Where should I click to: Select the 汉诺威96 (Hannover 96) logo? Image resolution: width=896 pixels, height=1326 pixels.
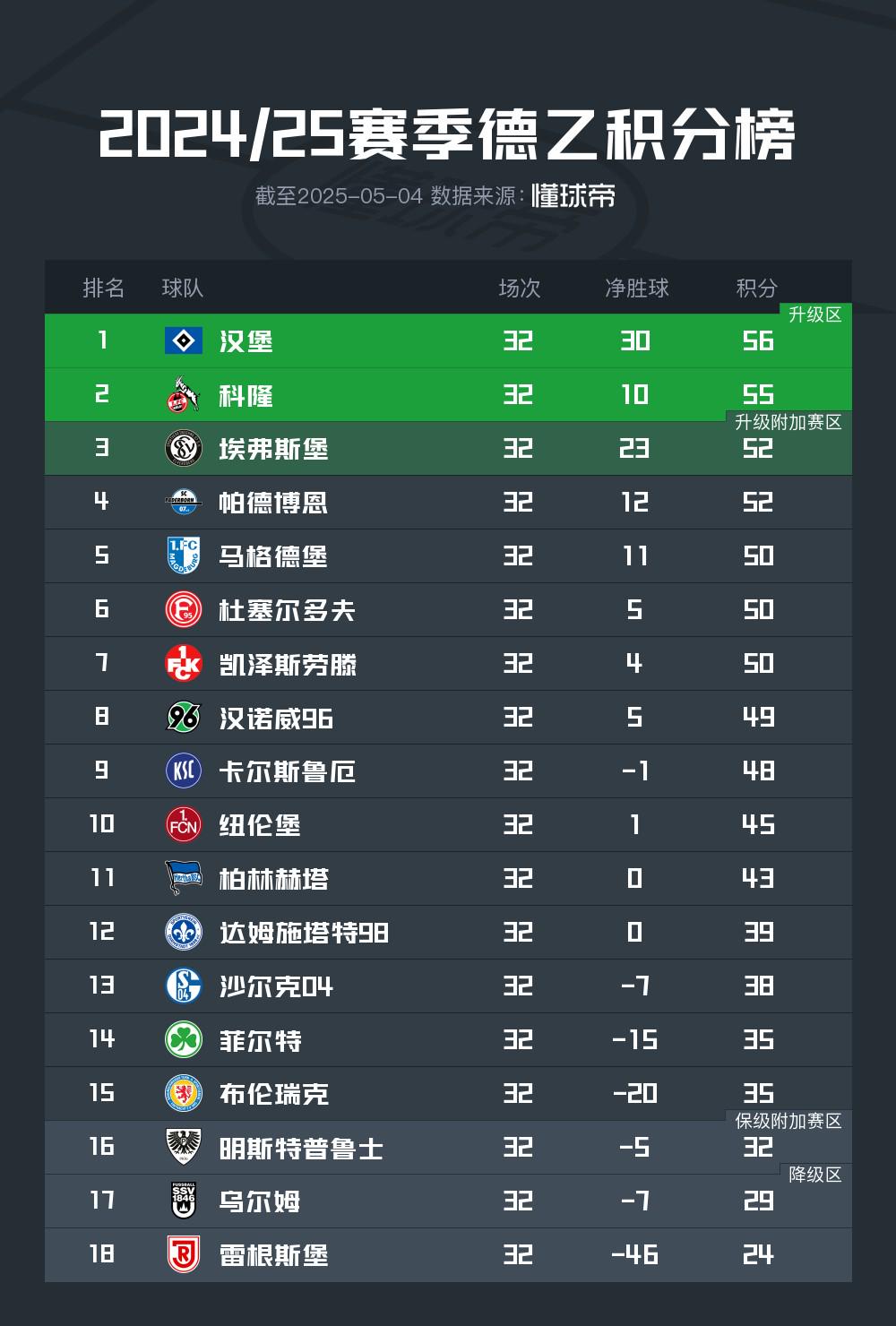(184, 717)
